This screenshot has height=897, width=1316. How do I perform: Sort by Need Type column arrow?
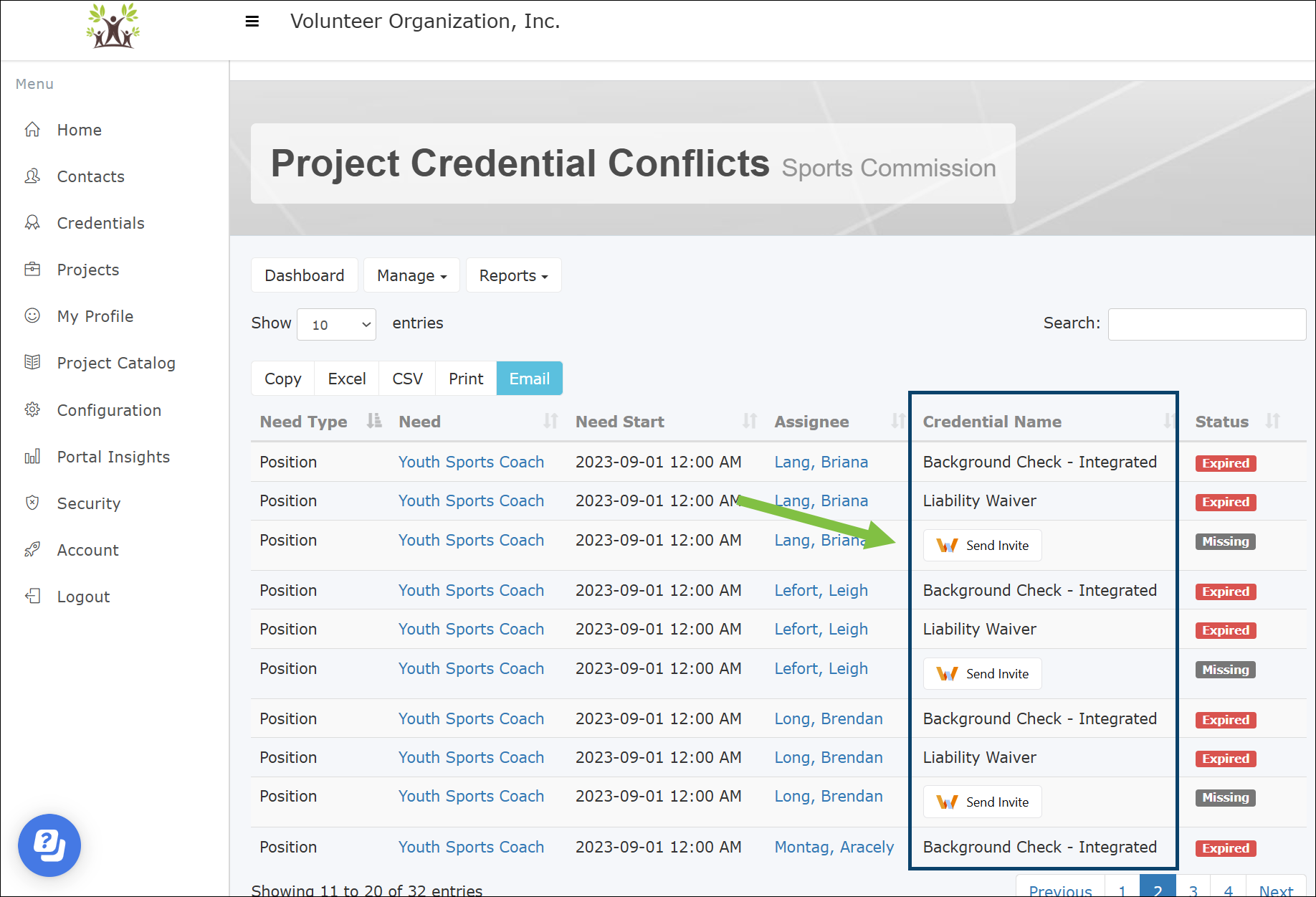pos(374,421)
